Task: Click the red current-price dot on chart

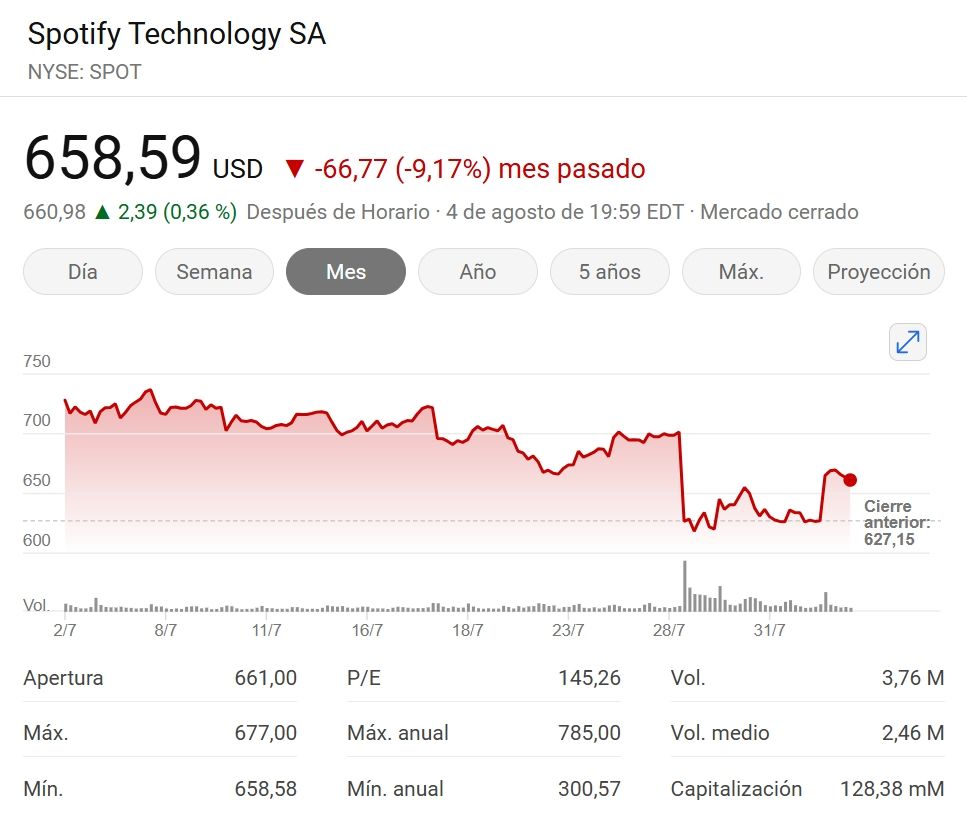Action: click(x=850, y=480)
